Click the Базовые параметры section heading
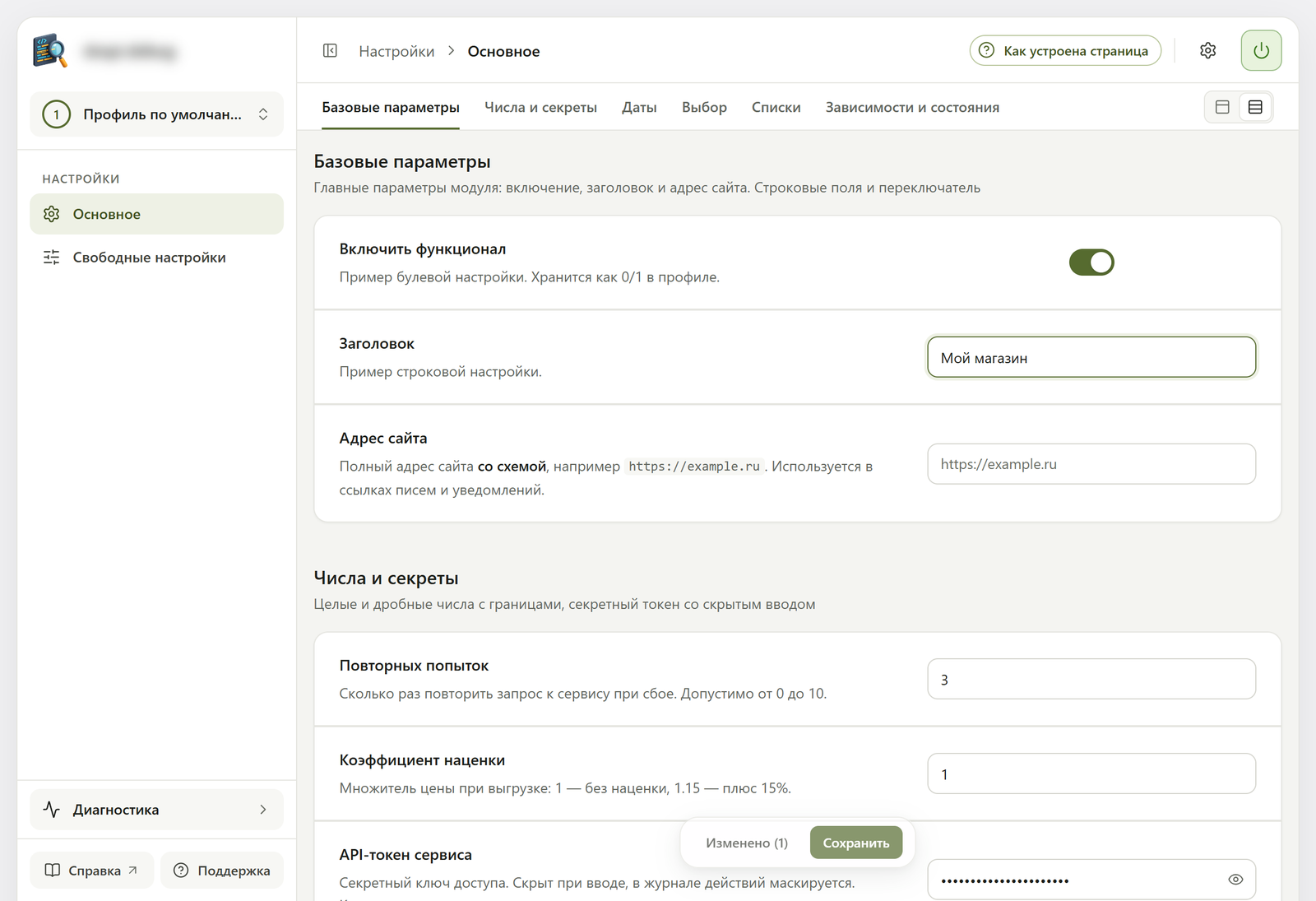Screen dimensions: 1316x901 coord(402,162)
